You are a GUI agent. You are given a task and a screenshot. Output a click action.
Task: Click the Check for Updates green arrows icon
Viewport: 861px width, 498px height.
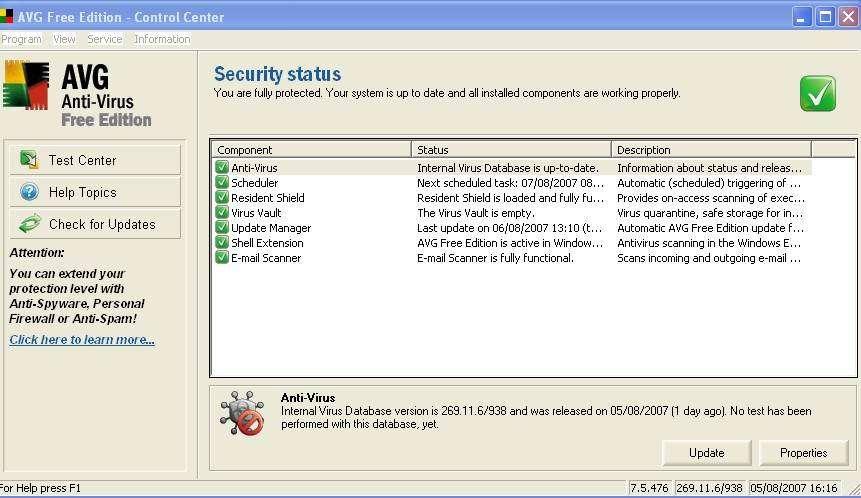[29, 224]
